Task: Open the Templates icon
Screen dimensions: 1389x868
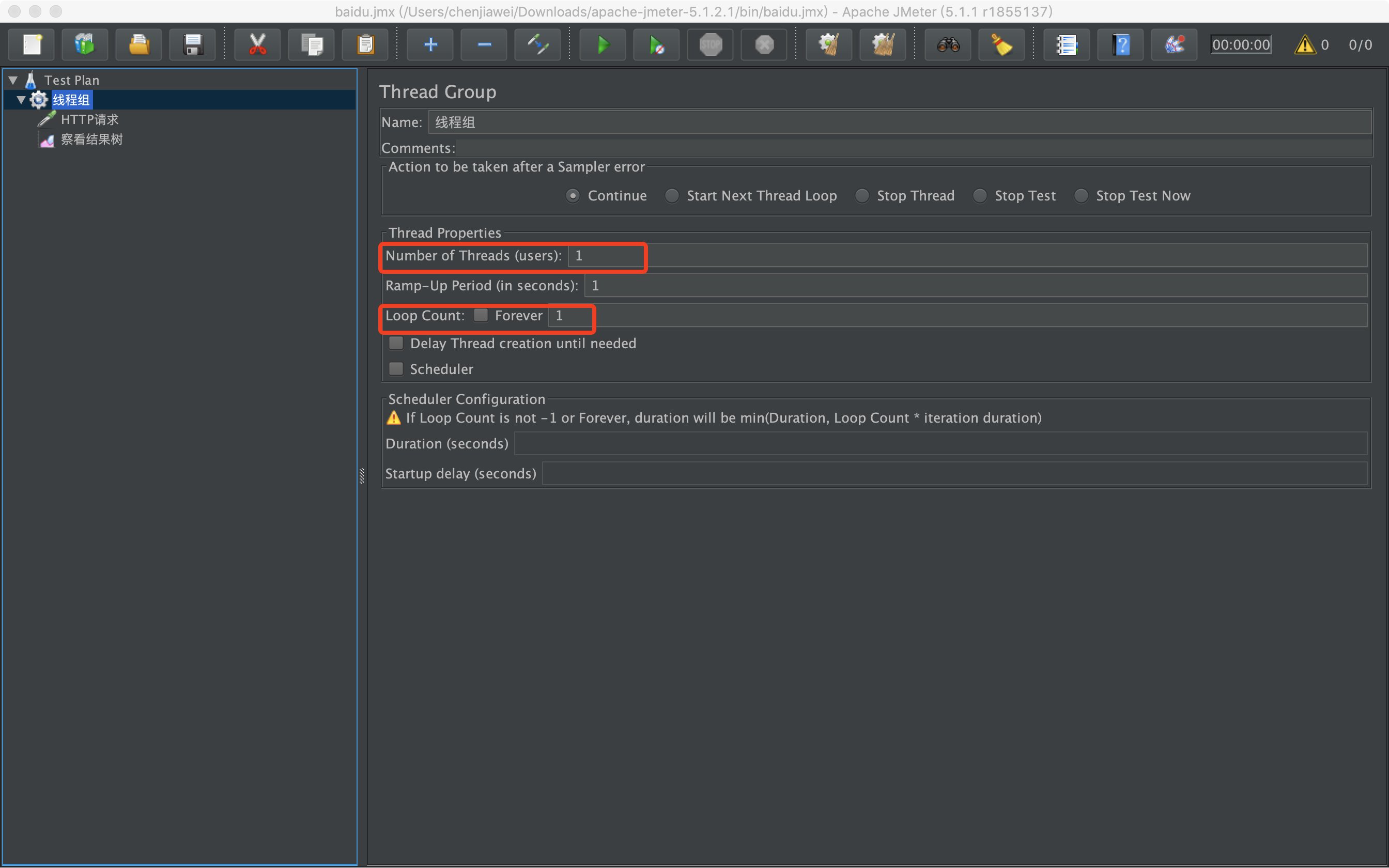Action: point(85,45)
